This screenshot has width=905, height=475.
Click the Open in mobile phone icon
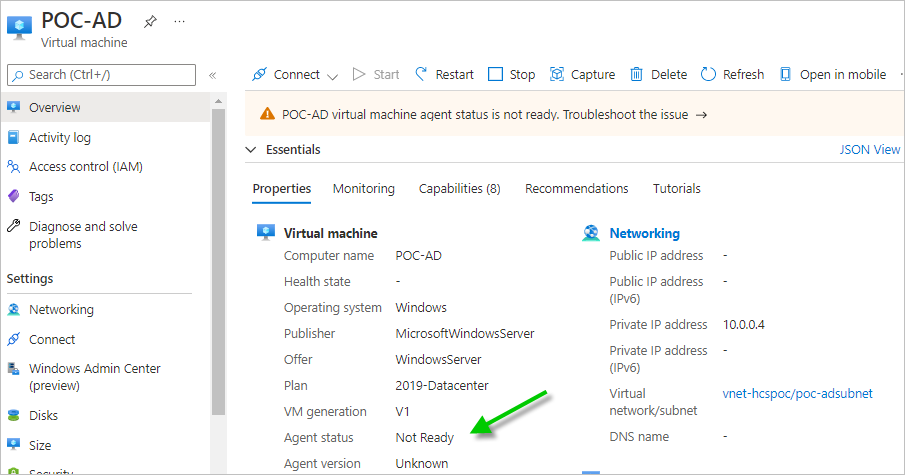(786, 74)
